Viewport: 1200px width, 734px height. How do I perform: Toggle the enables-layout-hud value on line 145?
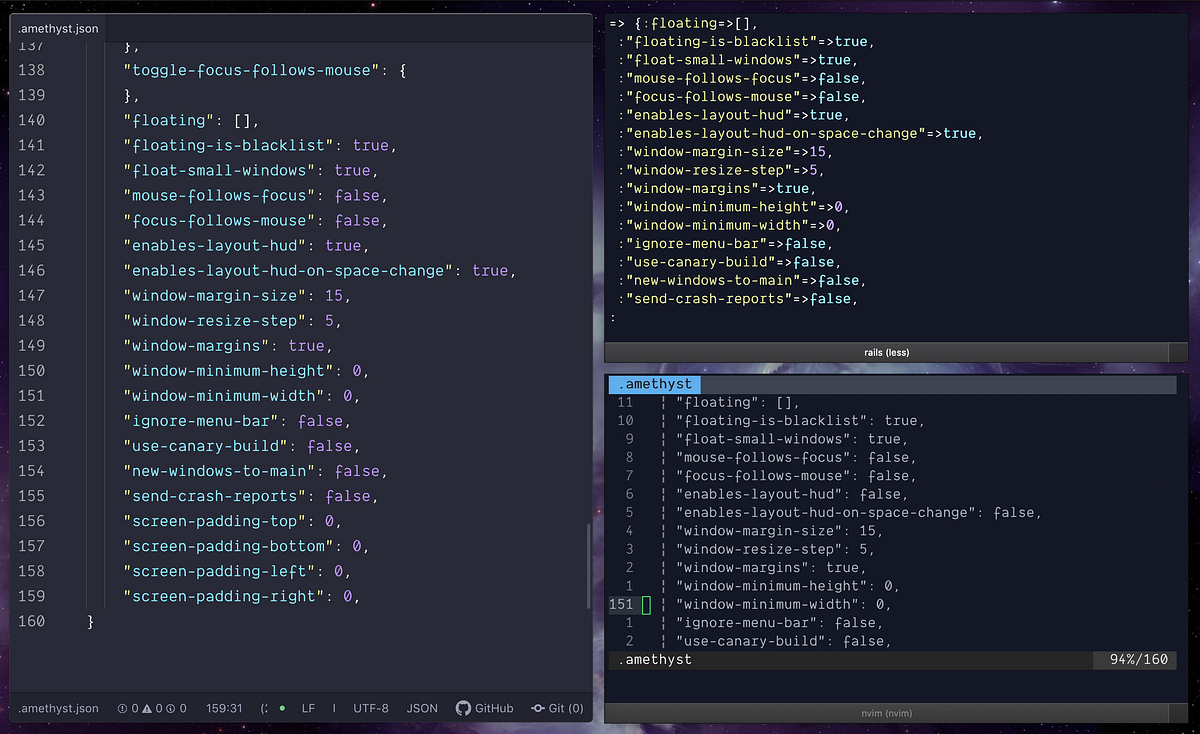pos(343,245)
